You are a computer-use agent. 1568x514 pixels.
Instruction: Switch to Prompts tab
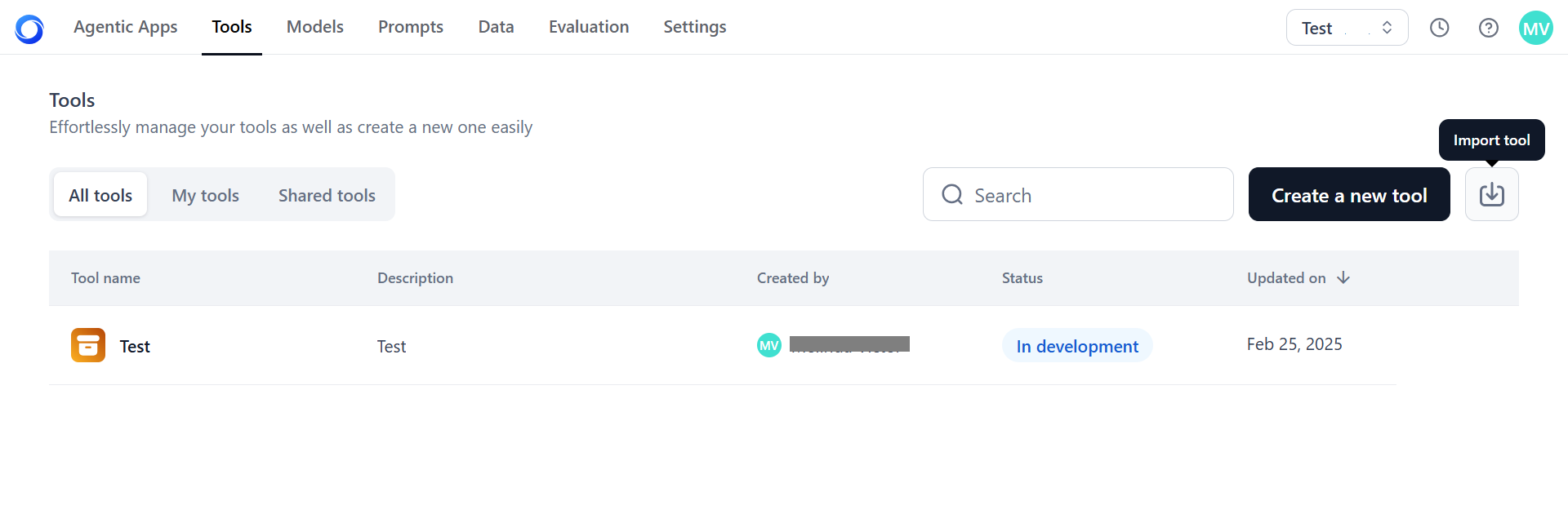[411, 27]
